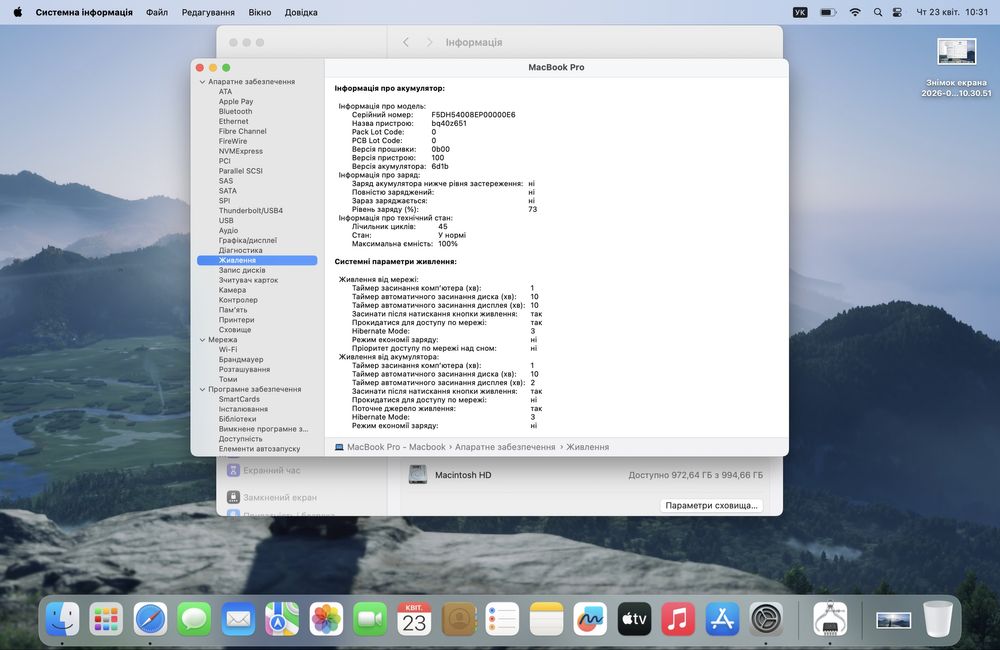1000x650 pixels.
Task: Click the Wi-Fi status icon
Action: point(855,12)
